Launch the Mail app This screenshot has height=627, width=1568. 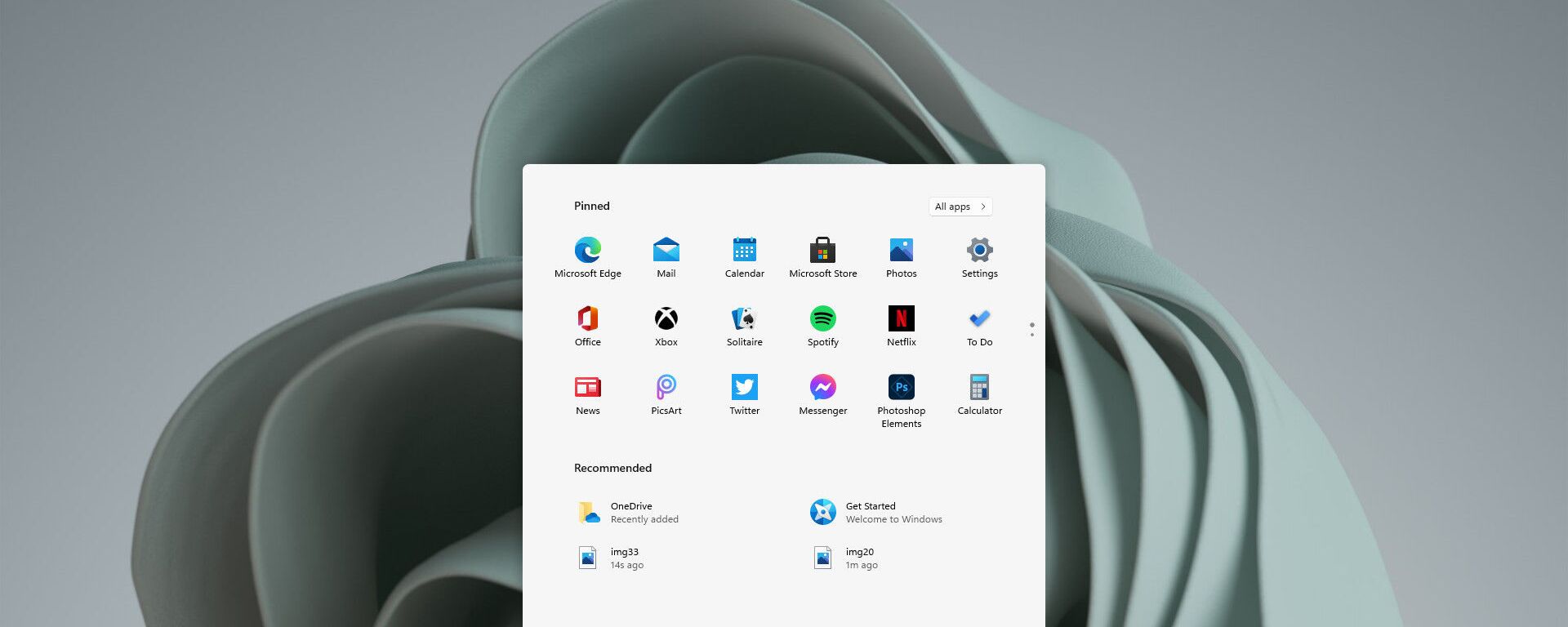coord(666,257)
